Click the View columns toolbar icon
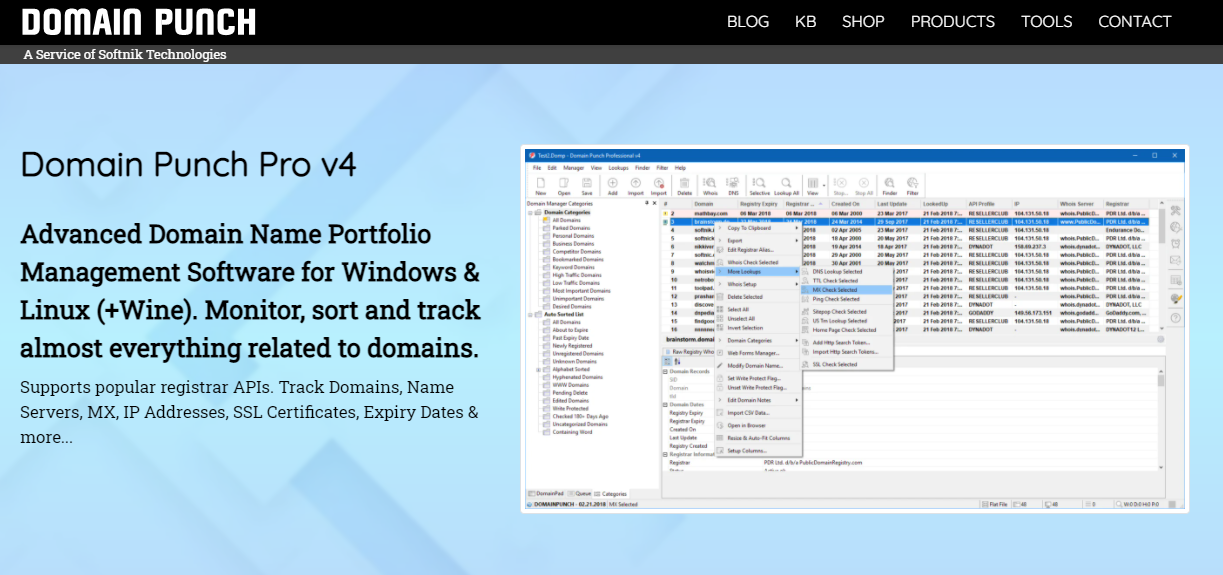Viewport: 1223px width, 575px height. click(x=813, y=186)
